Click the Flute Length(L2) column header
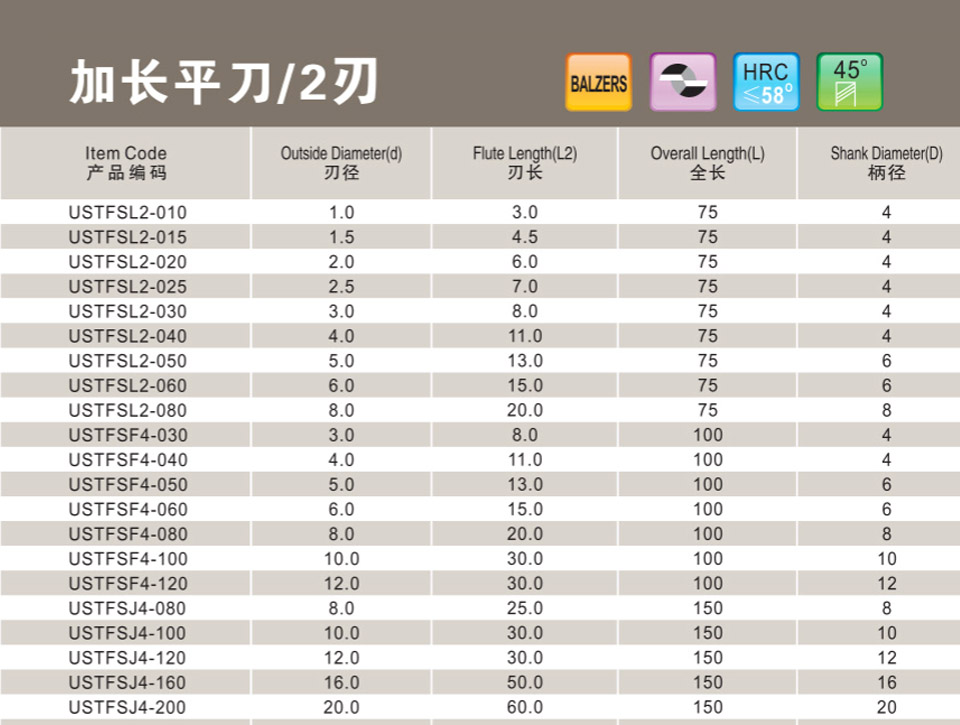Viewport: 960px width, 725px height. (x=525, y=162)
